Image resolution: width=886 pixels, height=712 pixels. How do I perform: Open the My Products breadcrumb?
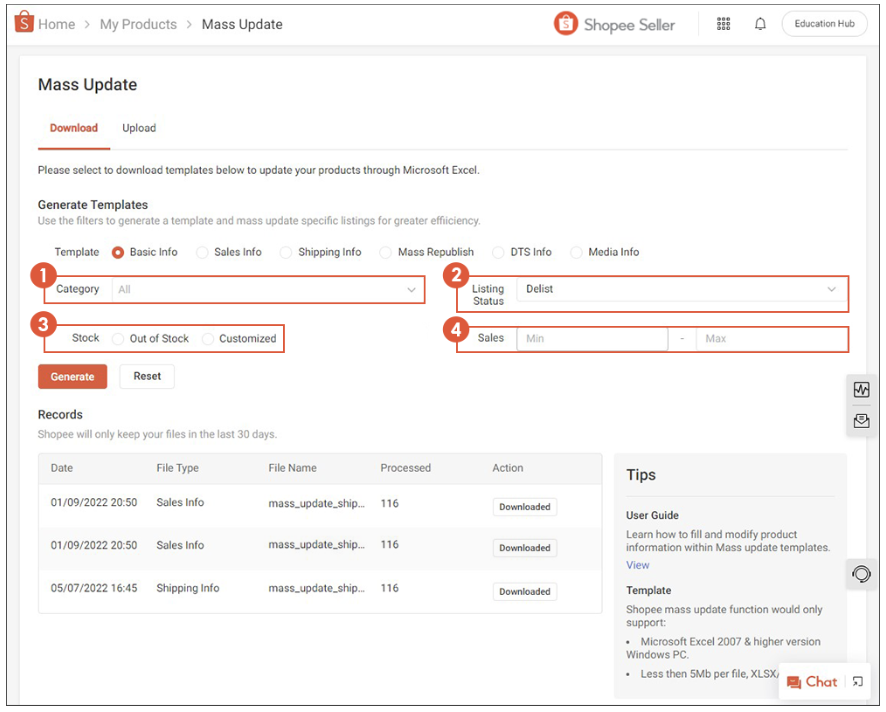click(x=138, y=24)
